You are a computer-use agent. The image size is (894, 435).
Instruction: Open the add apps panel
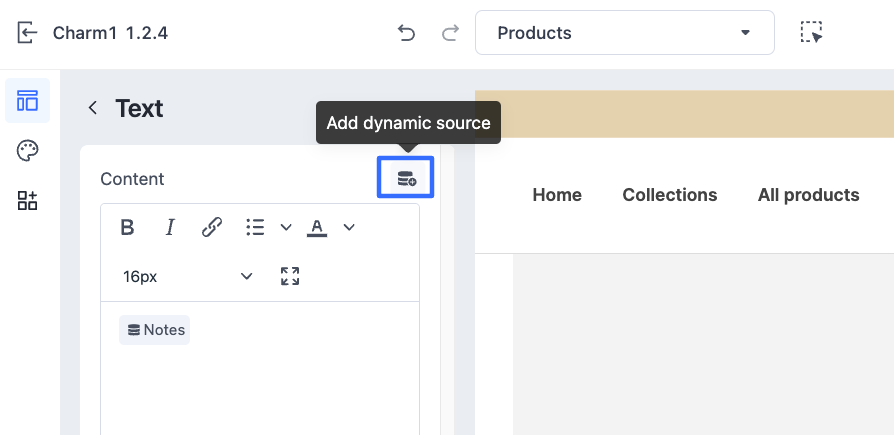pyautogui.click(x=27, y=201)
